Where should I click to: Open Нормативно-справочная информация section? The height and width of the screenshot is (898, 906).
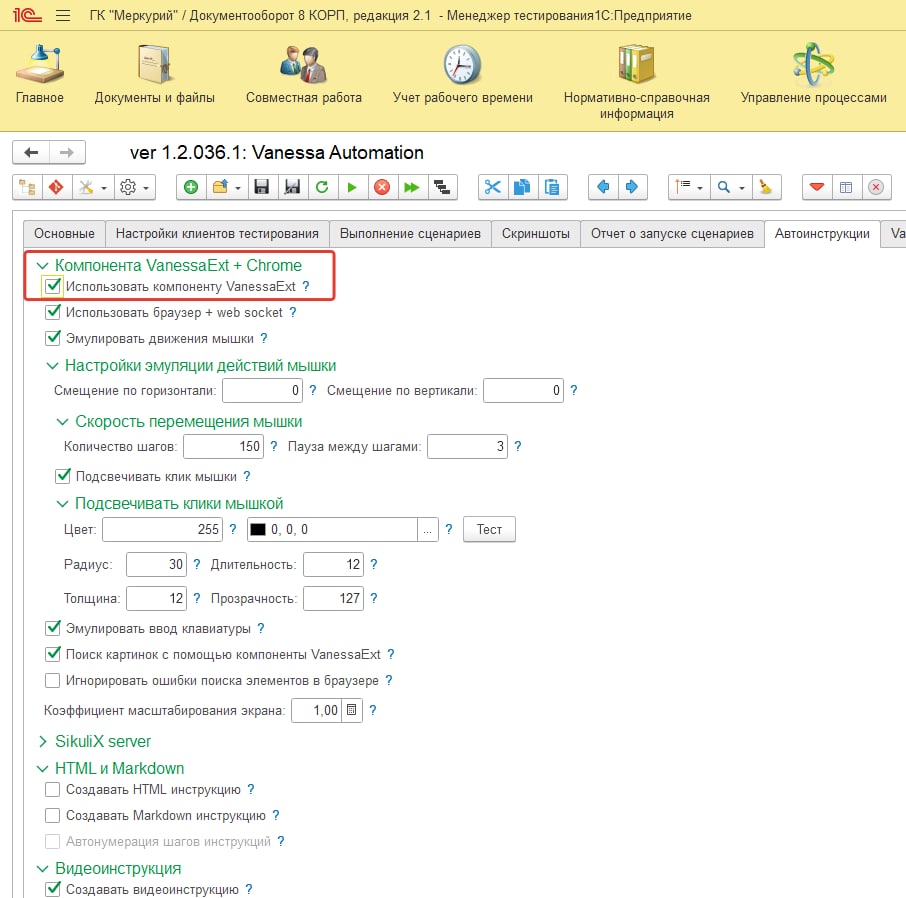tap(636, 81)
